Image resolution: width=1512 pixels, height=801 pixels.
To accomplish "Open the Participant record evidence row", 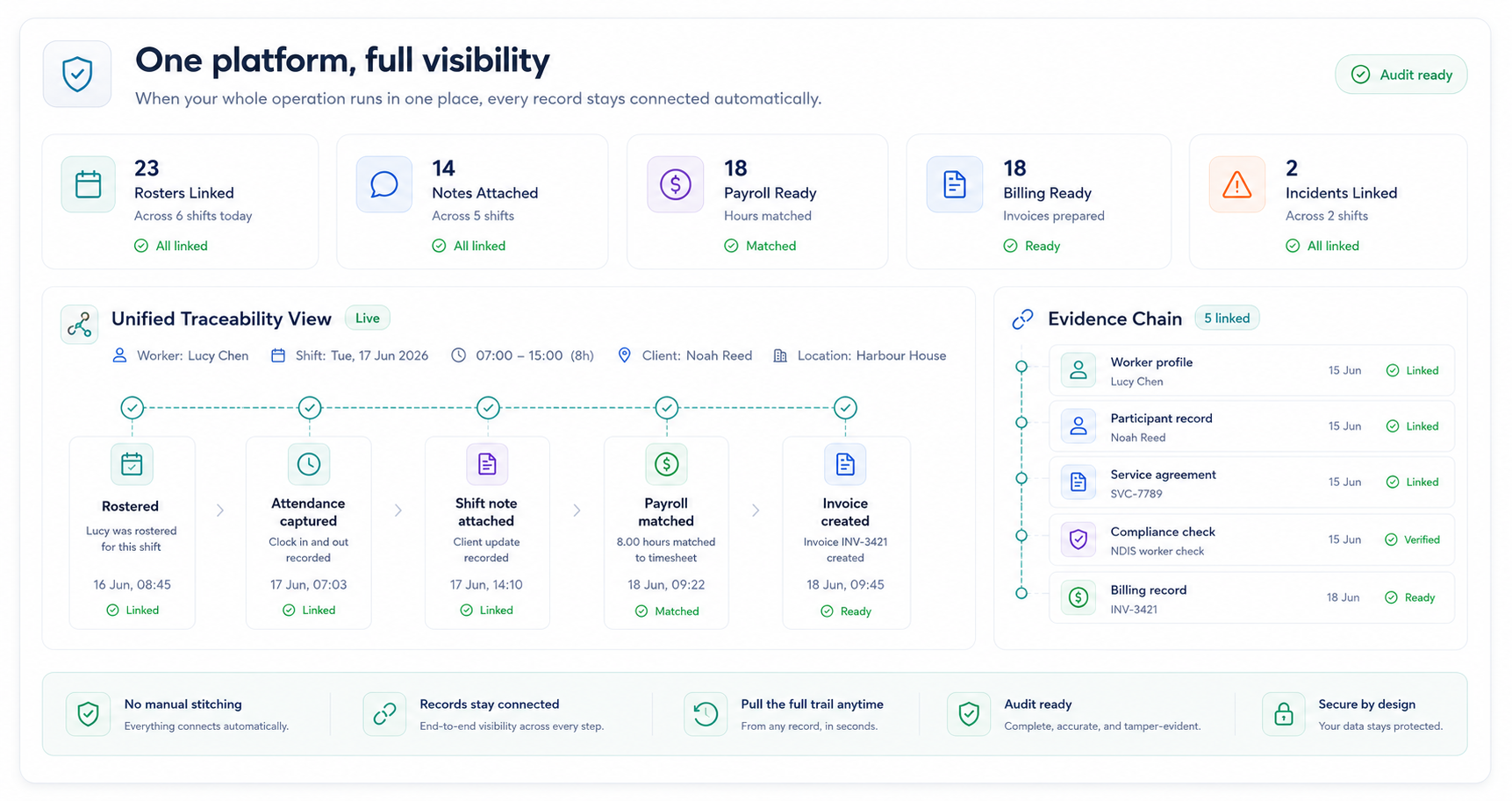I will click(1251, 426).
